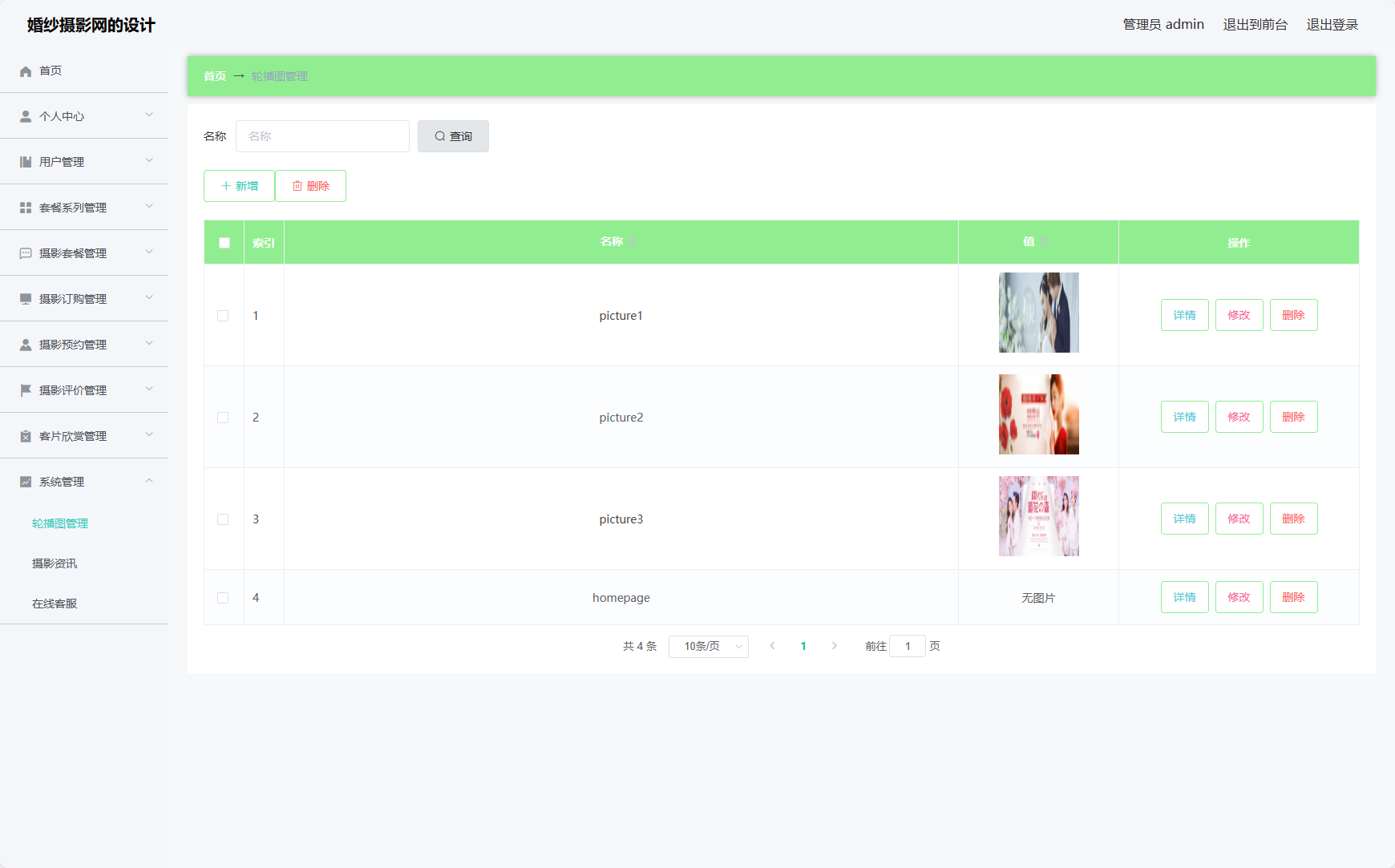
Task: Expand the 摄影套餐管理 submenu chevron
Action: [149, 252]
